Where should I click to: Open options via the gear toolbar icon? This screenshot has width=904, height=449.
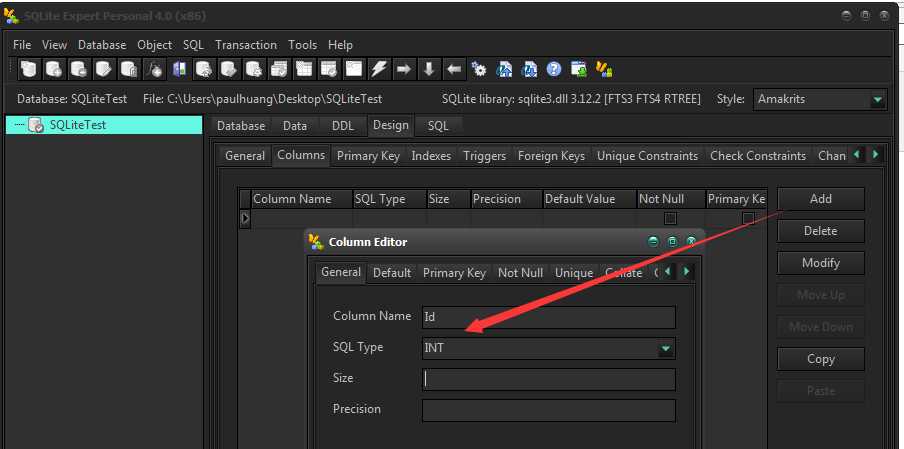point(479,69)
